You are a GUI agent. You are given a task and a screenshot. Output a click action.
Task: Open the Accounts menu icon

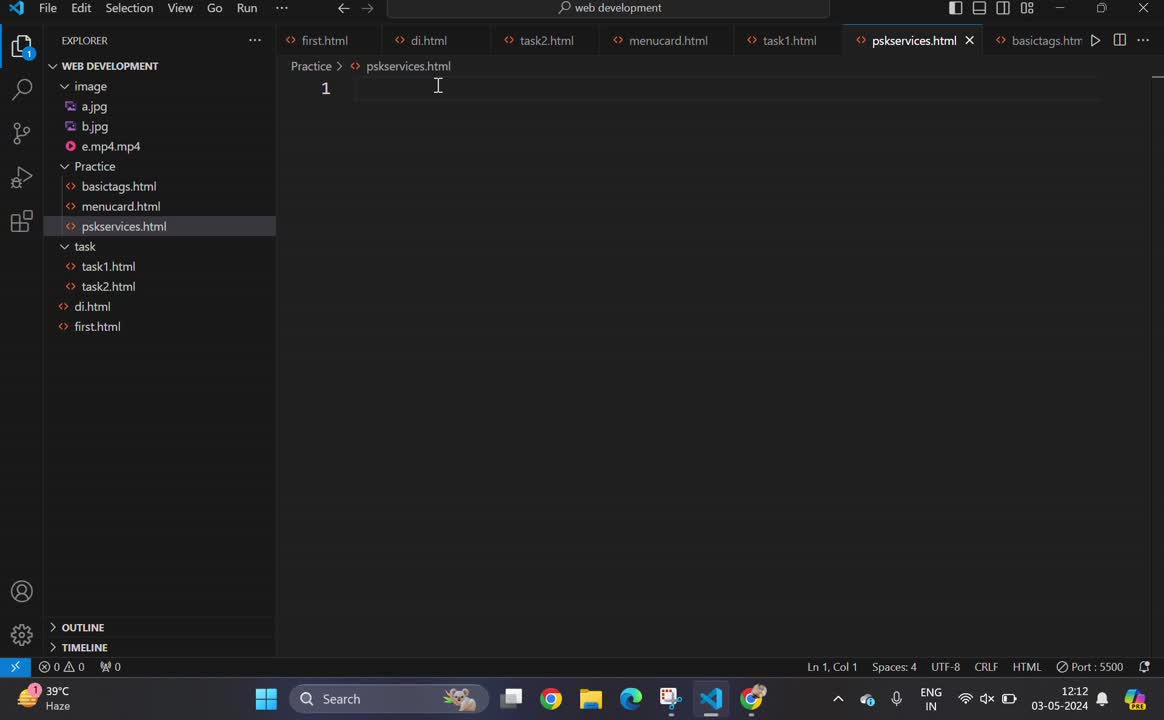(x=22, y=592)
